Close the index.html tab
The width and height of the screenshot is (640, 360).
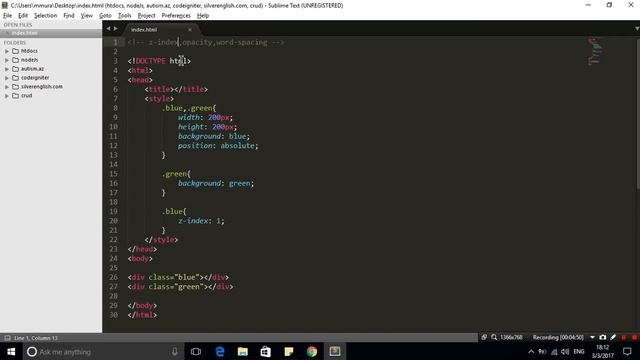tap(190, 30)
